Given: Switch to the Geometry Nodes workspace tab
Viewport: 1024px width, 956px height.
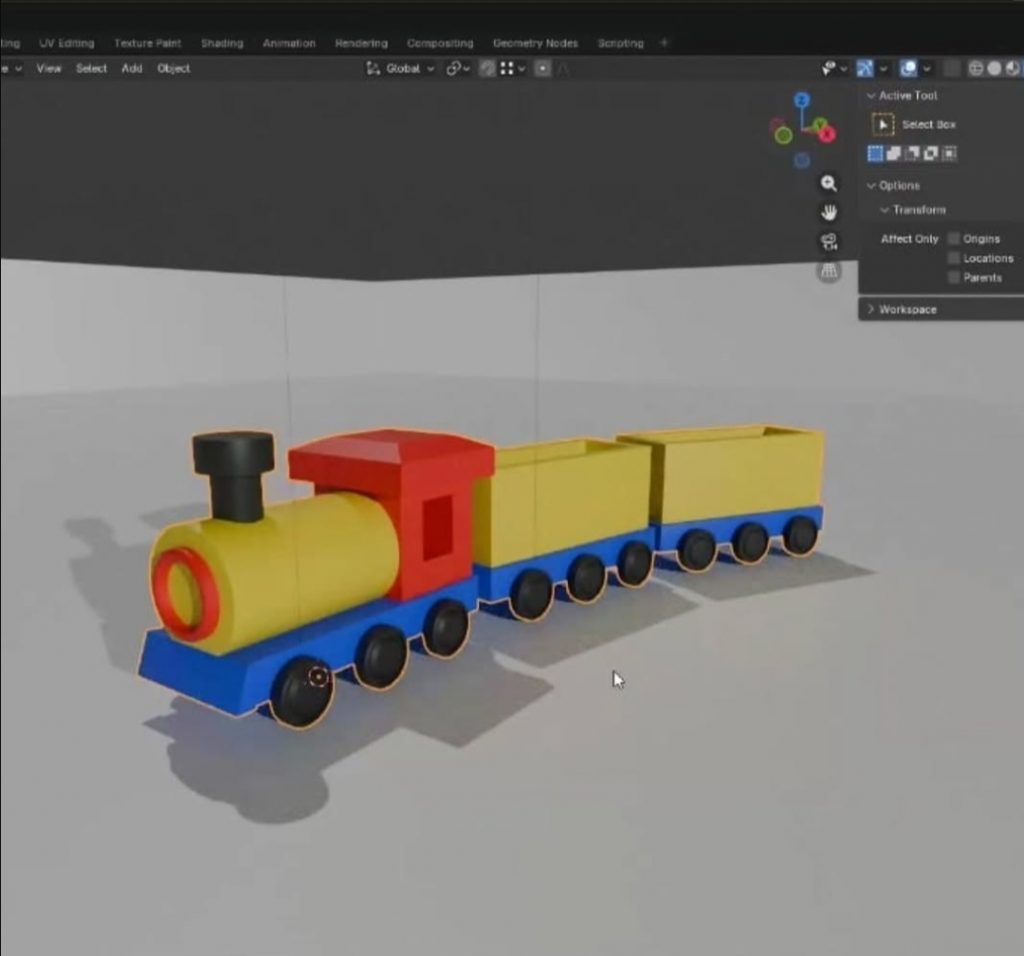Looking at the screenshot, I should tap(535, 44).
